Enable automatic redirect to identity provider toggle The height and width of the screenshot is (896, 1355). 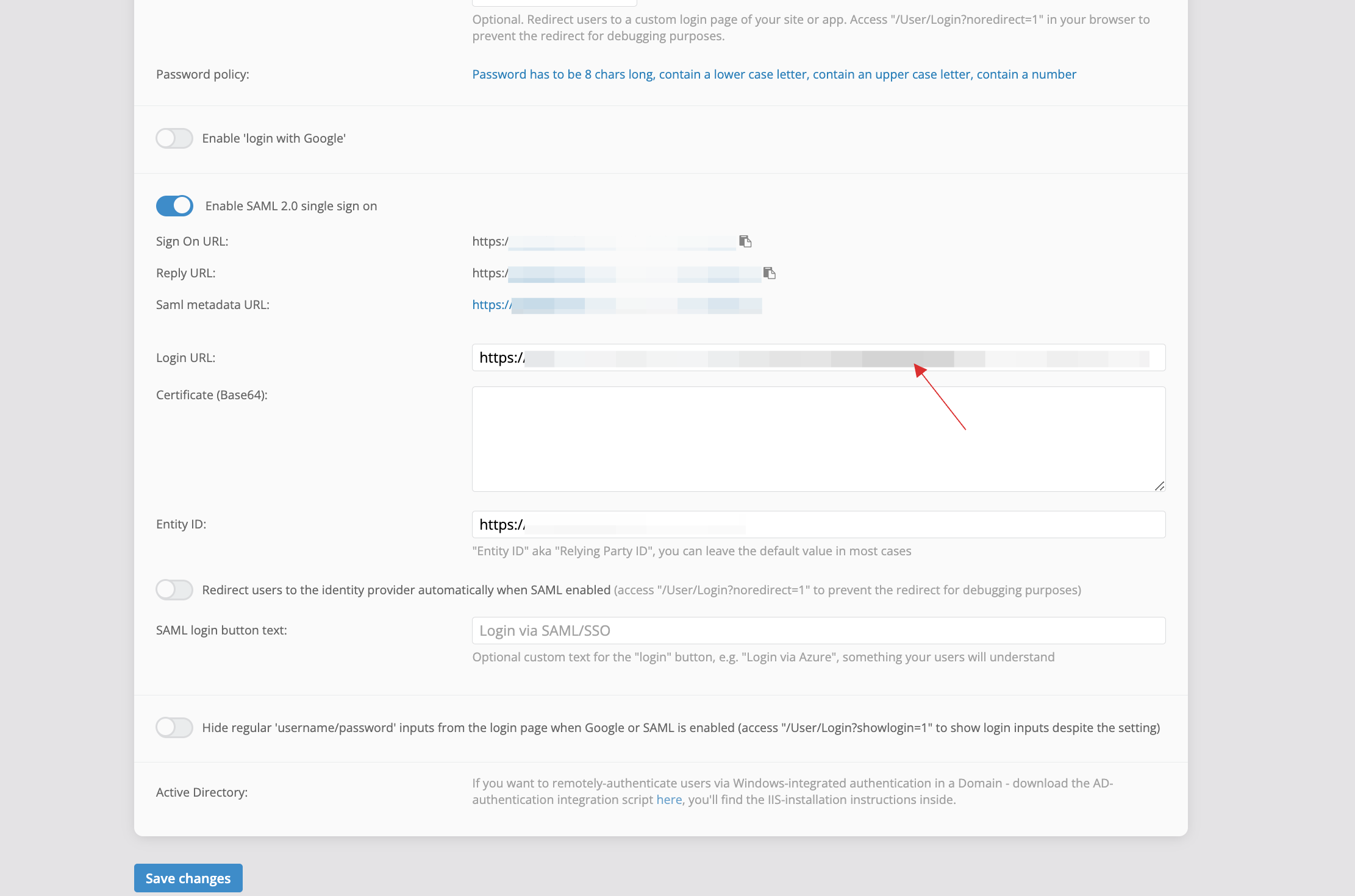point(174,590)
